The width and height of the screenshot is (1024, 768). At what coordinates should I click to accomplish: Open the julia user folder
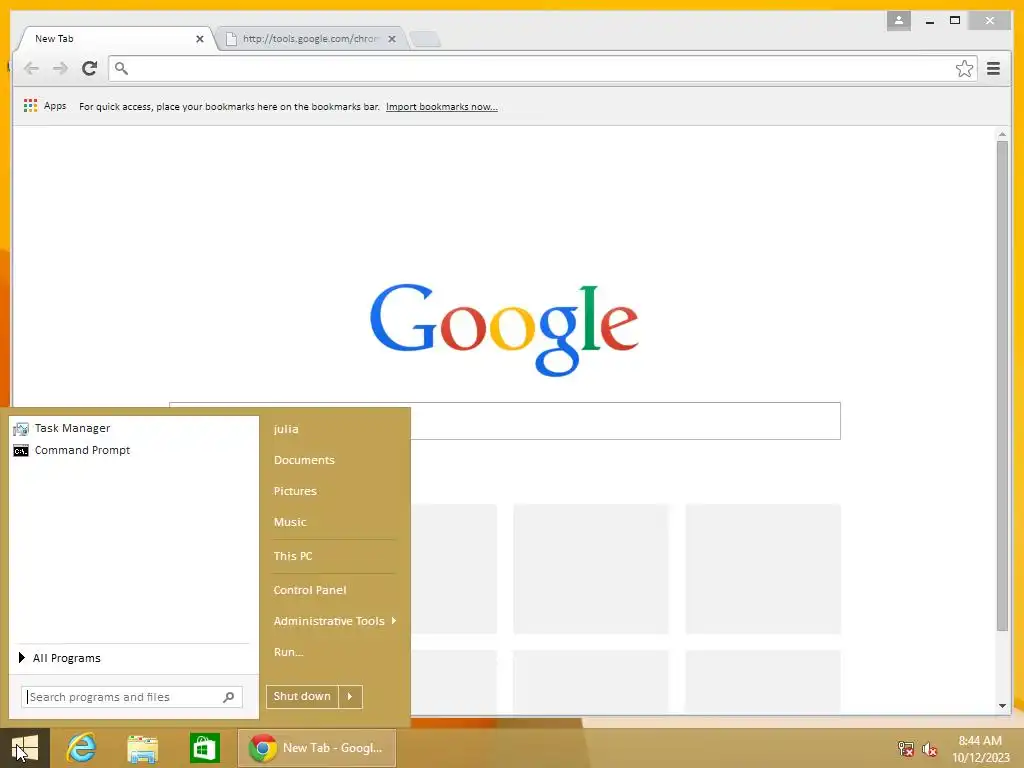286,429
